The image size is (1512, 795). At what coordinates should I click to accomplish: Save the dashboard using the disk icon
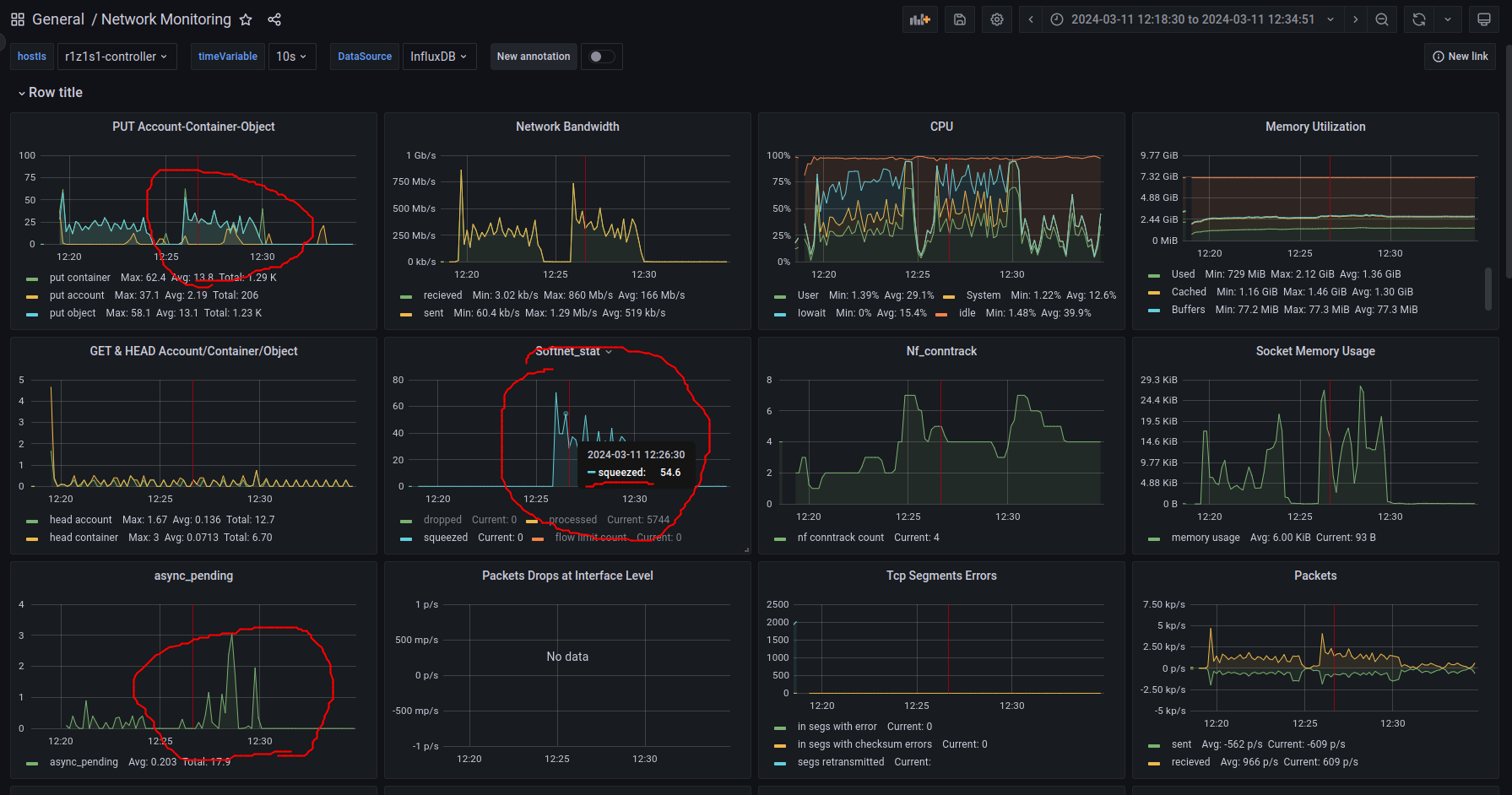coord(960,19)
